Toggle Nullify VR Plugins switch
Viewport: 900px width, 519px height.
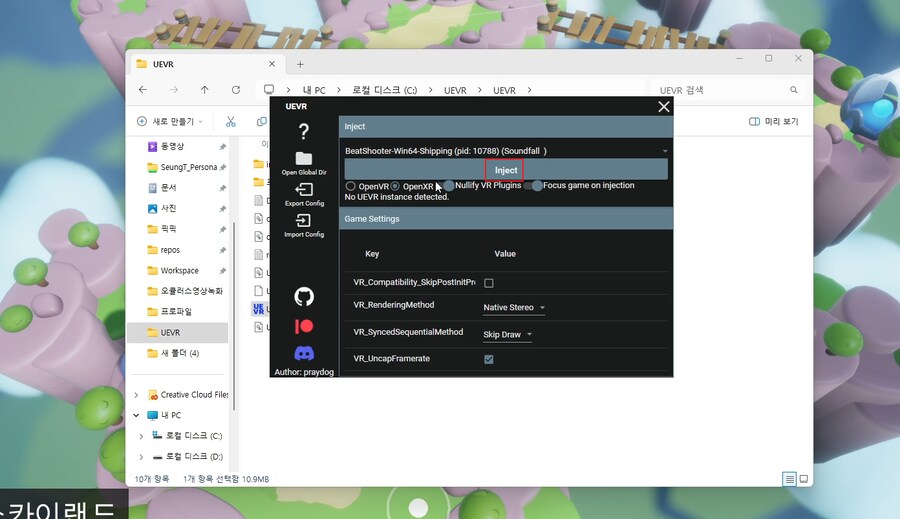445,185
